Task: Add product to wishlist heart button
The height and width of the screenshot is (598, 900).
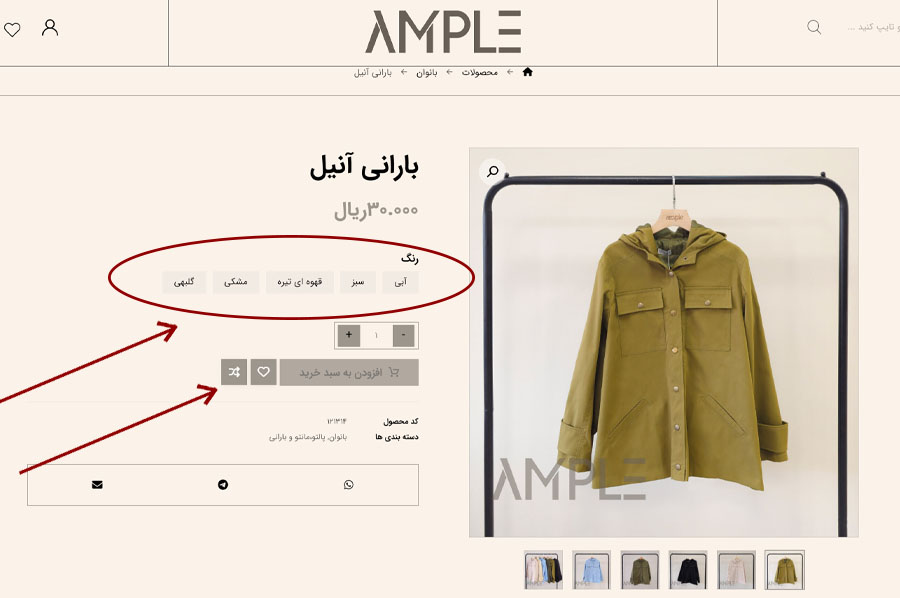Action: tap(263, 372)
